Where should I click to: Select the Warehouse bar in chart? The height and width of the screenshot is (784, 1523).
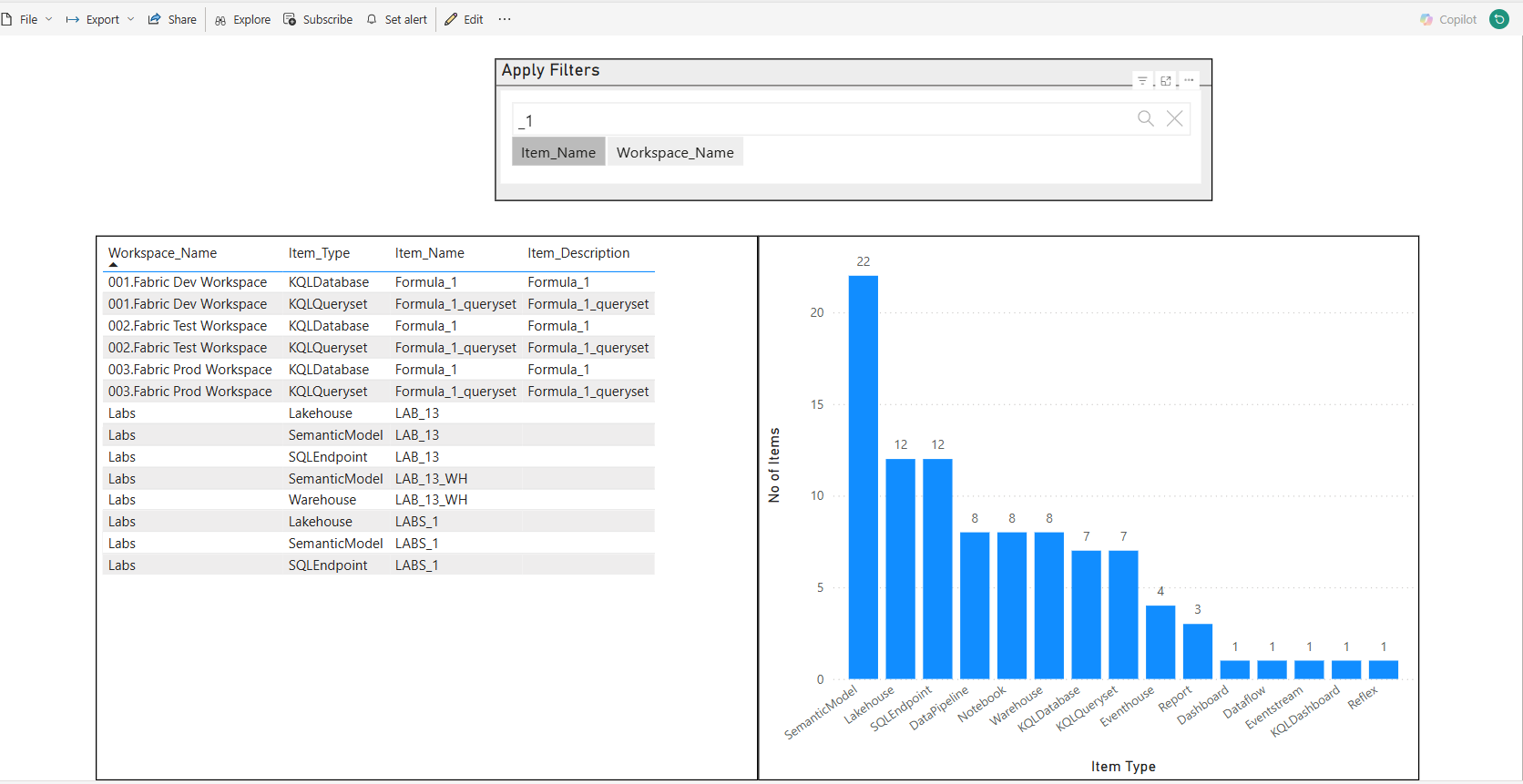click(1049, 606)
